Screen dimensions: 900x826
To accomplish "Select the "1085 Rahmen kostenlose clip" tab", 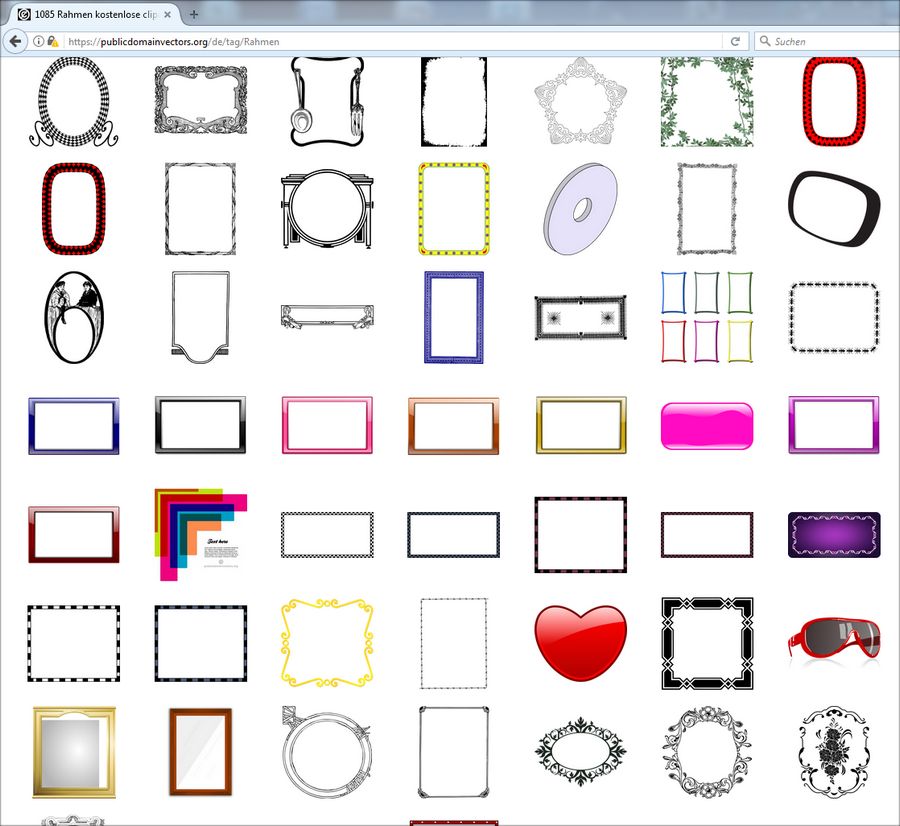I will (90, 14).
